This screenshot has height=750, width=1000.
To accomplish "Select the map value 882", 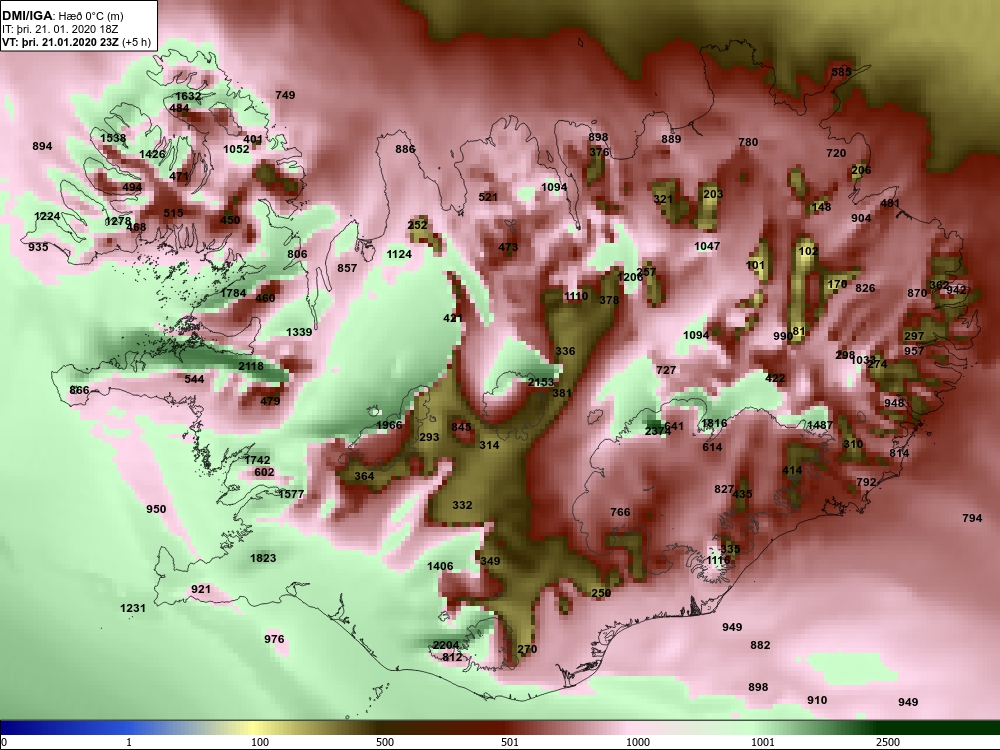I will tap(760, 645).
